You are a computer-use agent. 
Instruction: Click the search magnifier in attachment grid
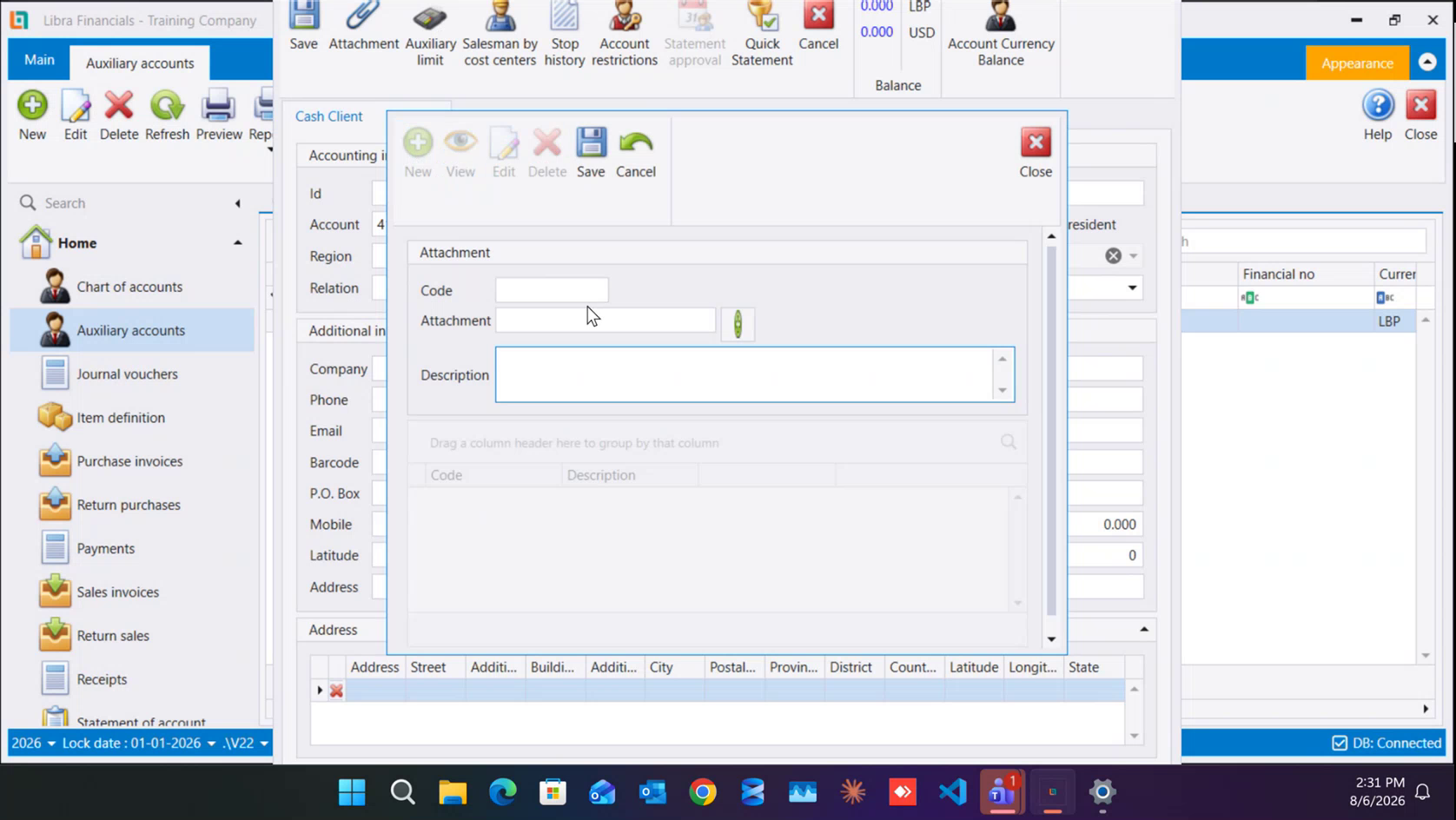[x=1008, y=442]
